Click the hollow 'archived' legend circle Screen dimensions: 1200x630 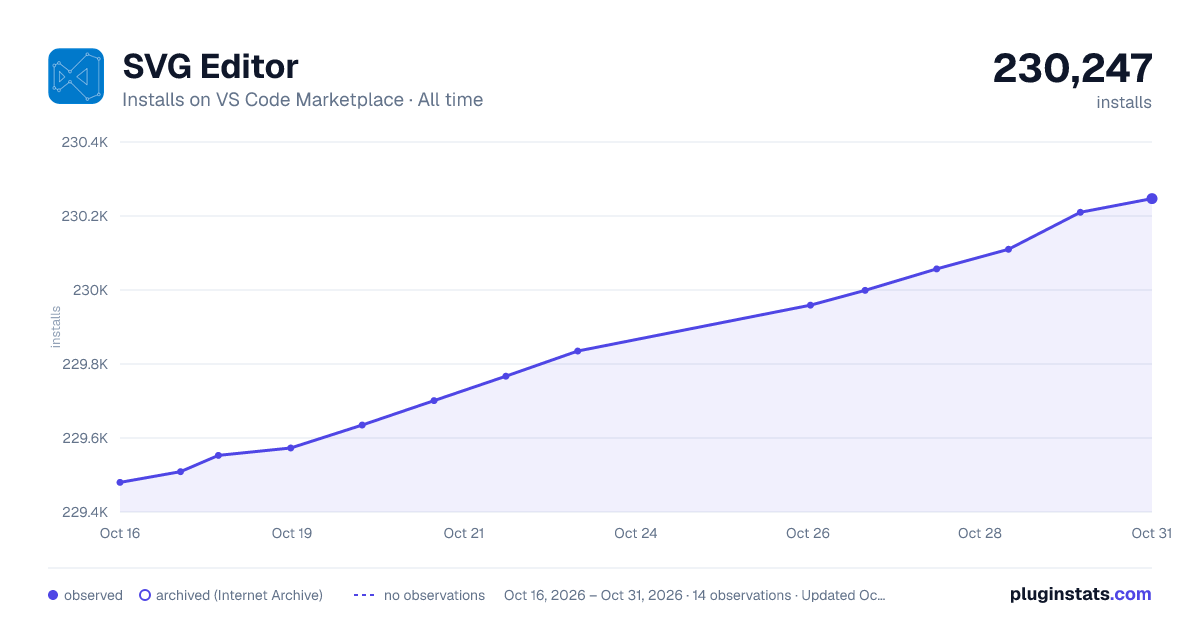[145, 595]
